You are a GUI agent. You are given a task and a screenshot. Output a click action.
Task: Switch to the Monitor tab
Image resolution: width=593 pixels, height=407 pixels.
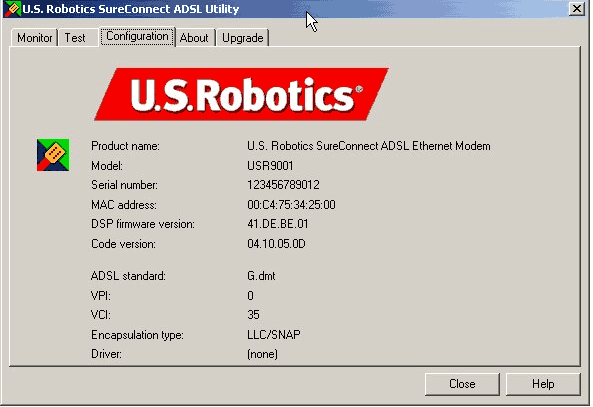[x=34, y=38]
